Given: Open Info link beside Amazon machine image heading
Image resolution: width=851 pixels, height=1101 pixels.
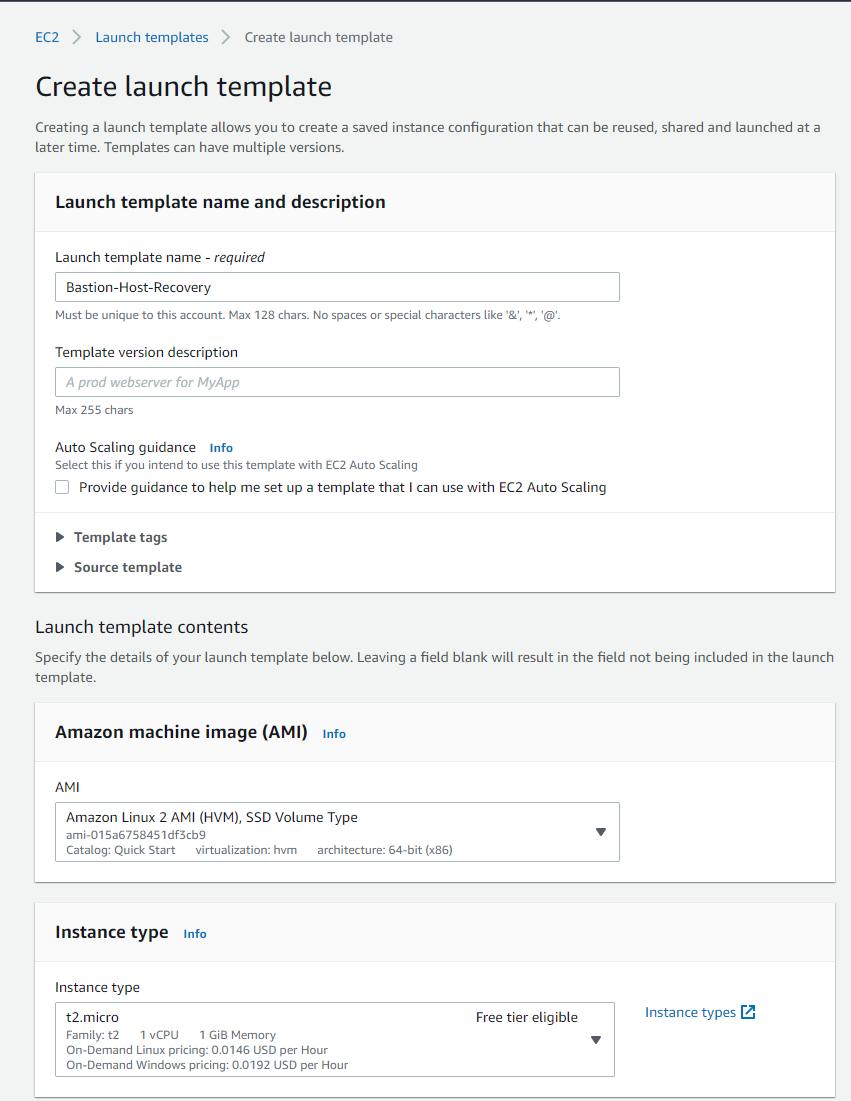Looking at the screenshot, I should click(x=334, y=734).
